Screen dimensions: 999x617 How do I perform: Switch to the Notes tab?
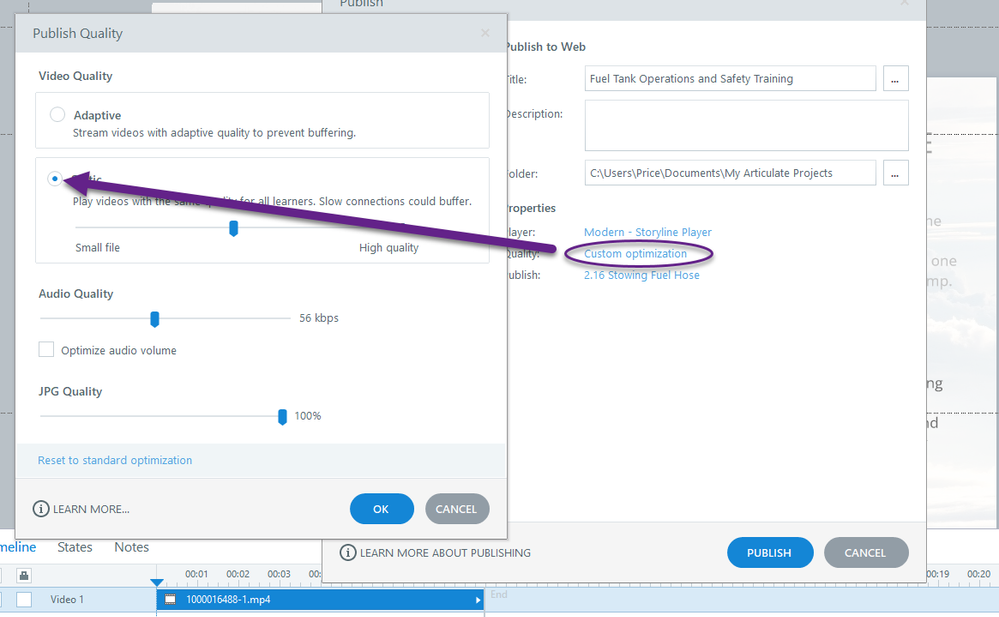pyautogui.click(x=131, y=547)
